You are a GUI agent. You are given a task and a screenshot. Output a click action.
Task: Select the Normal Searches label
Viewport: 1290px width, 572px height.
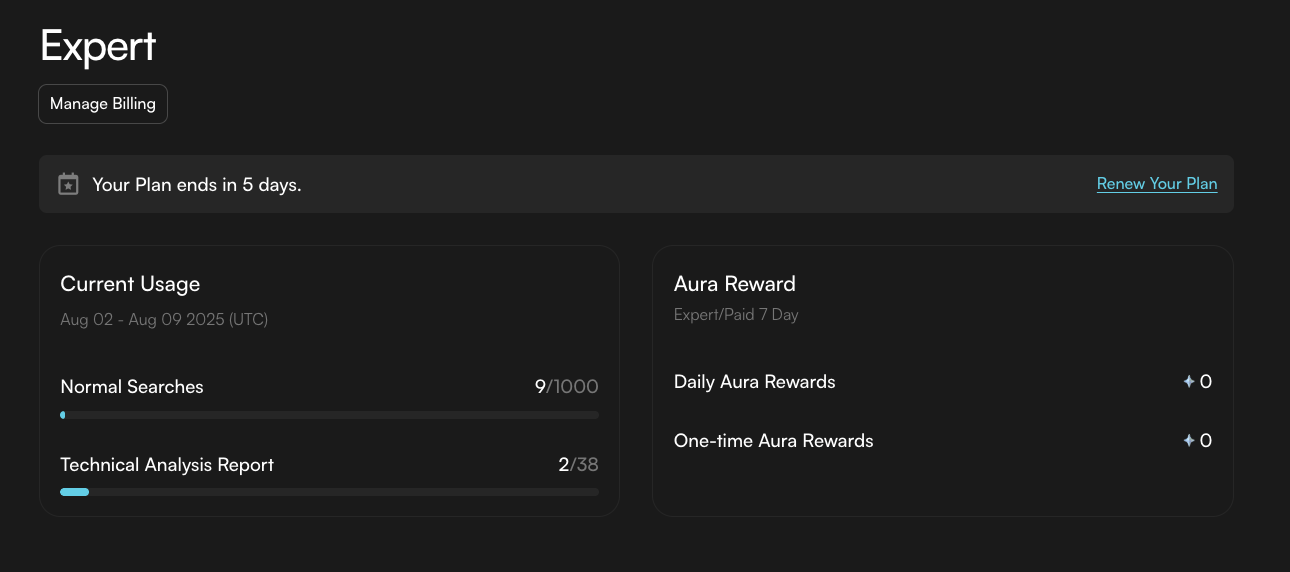pyautogui.click(x=132, y=387)
